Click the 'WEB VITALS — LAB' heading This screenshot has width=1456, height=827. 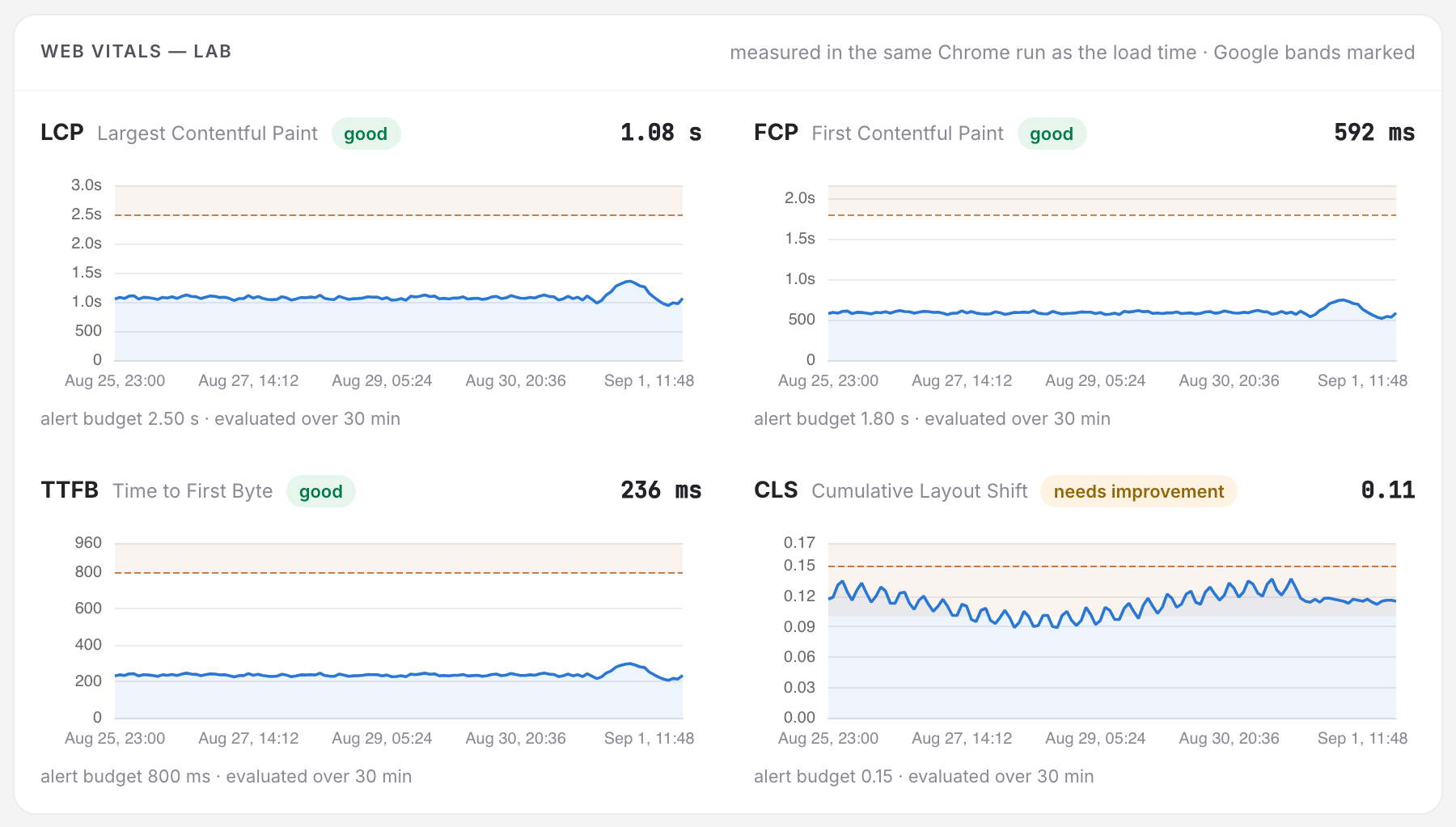pyautogui.click(x=136, y=52)
